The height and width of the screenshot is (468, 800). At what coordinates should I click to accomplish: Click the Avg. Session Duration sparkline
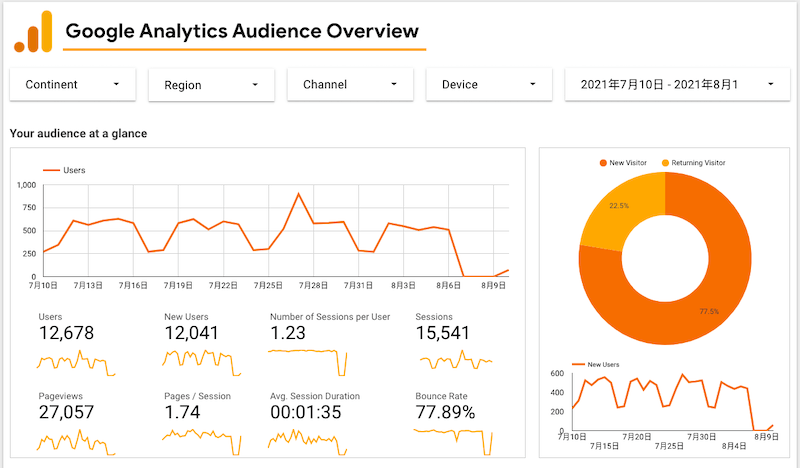tap(308, 442)
